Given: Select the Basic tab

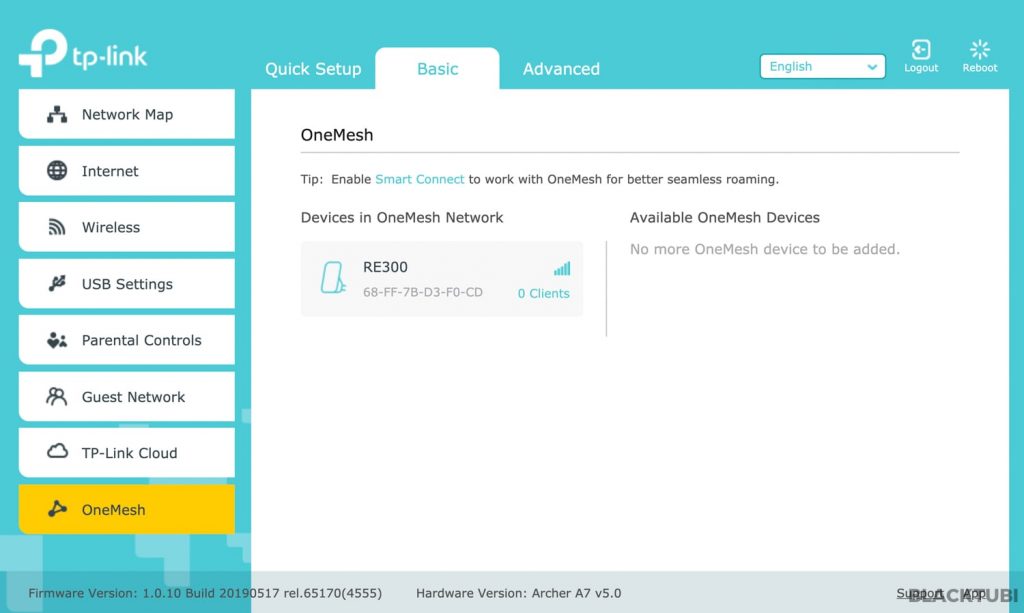Looking at the screenshot, I should 438,69.
